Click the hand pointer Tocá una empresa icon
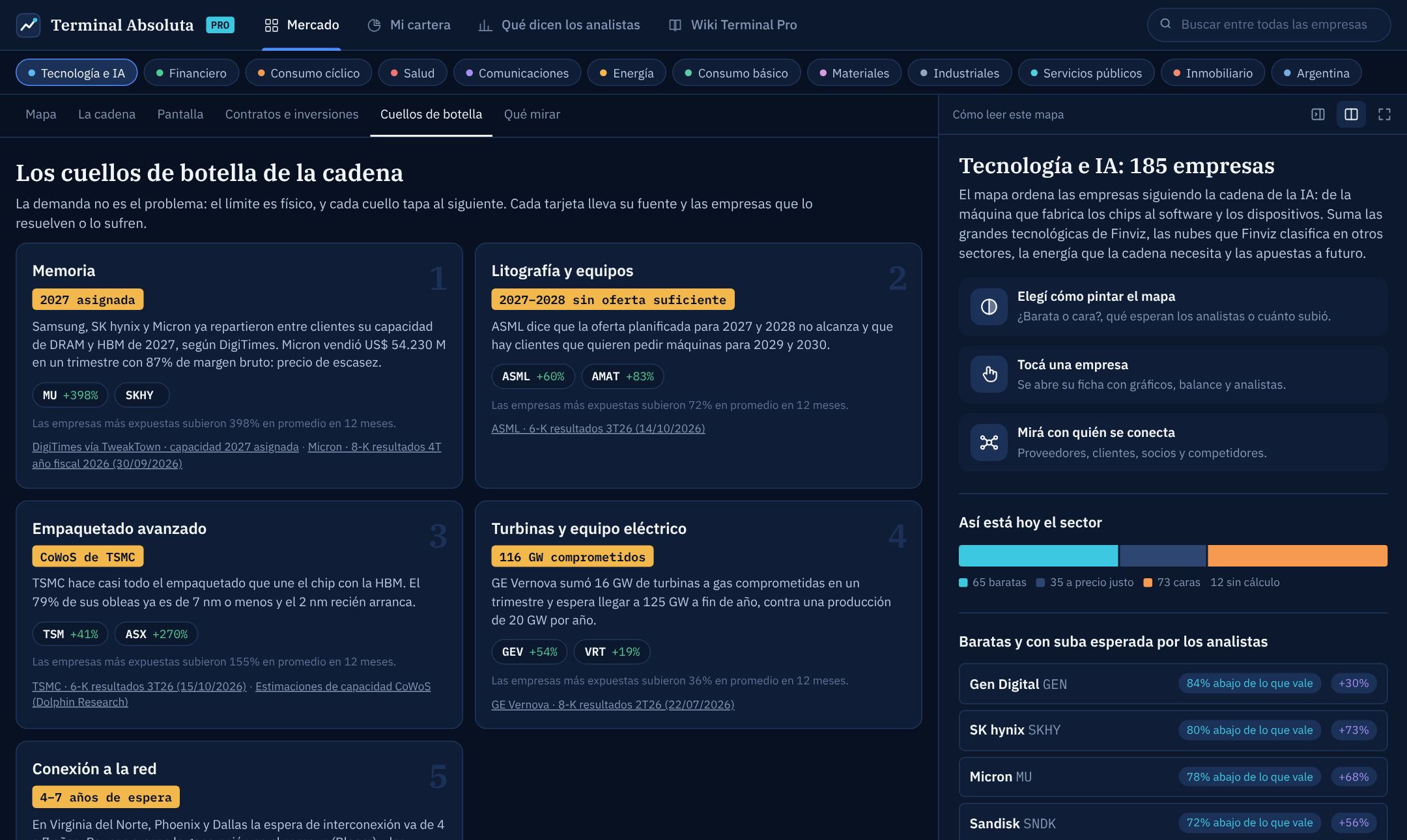 [989, 374]
